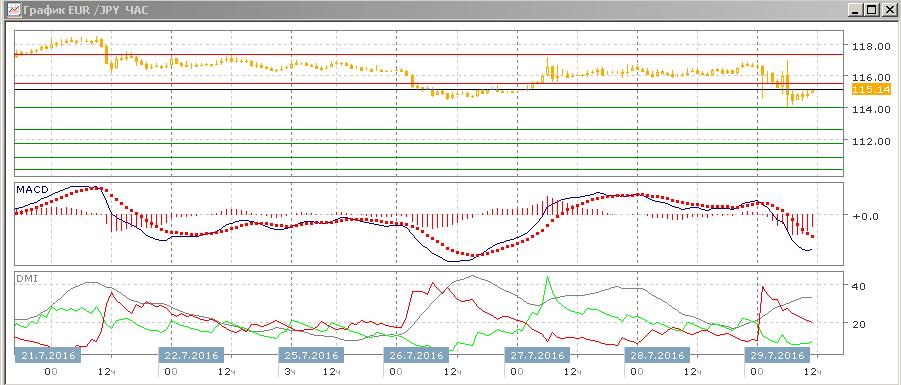901x385 pixels.
Task: Click the +0.0 MACD axis label
Action: click(865, 216)
